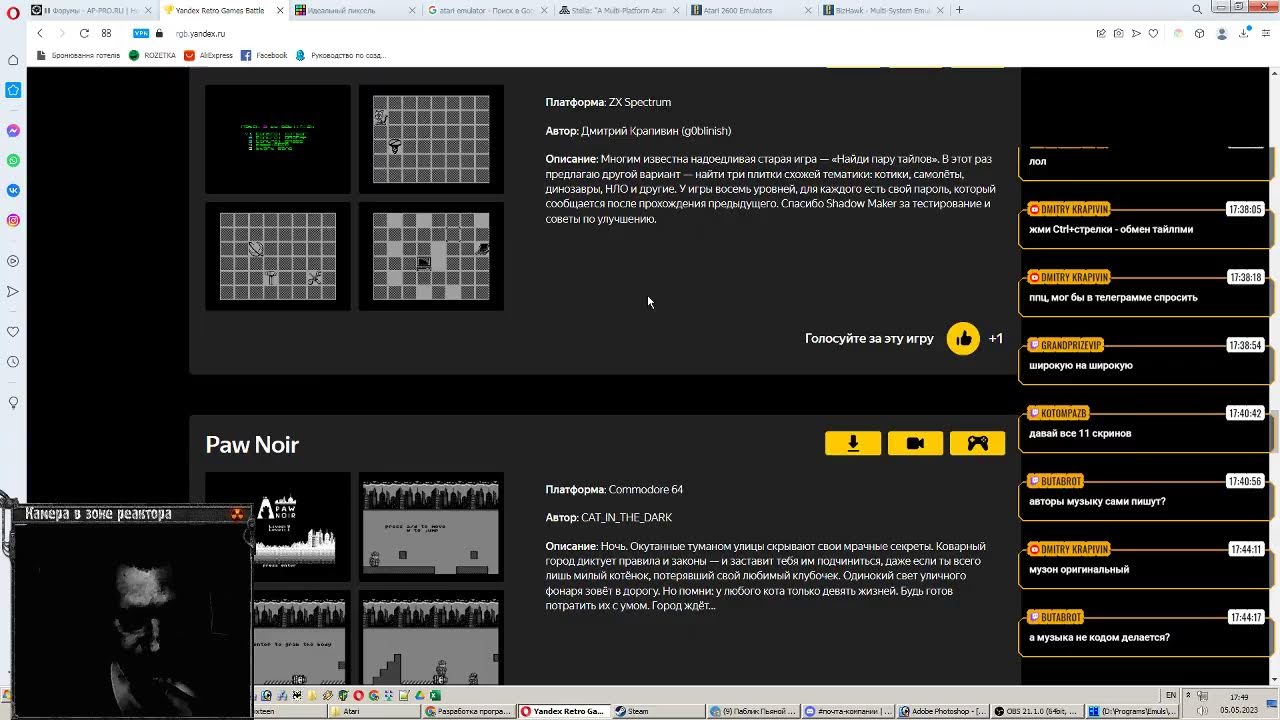Click the lightbulb icon in sidebar
This screenshot has width=1280, height=720.
[x=13, y=402]
